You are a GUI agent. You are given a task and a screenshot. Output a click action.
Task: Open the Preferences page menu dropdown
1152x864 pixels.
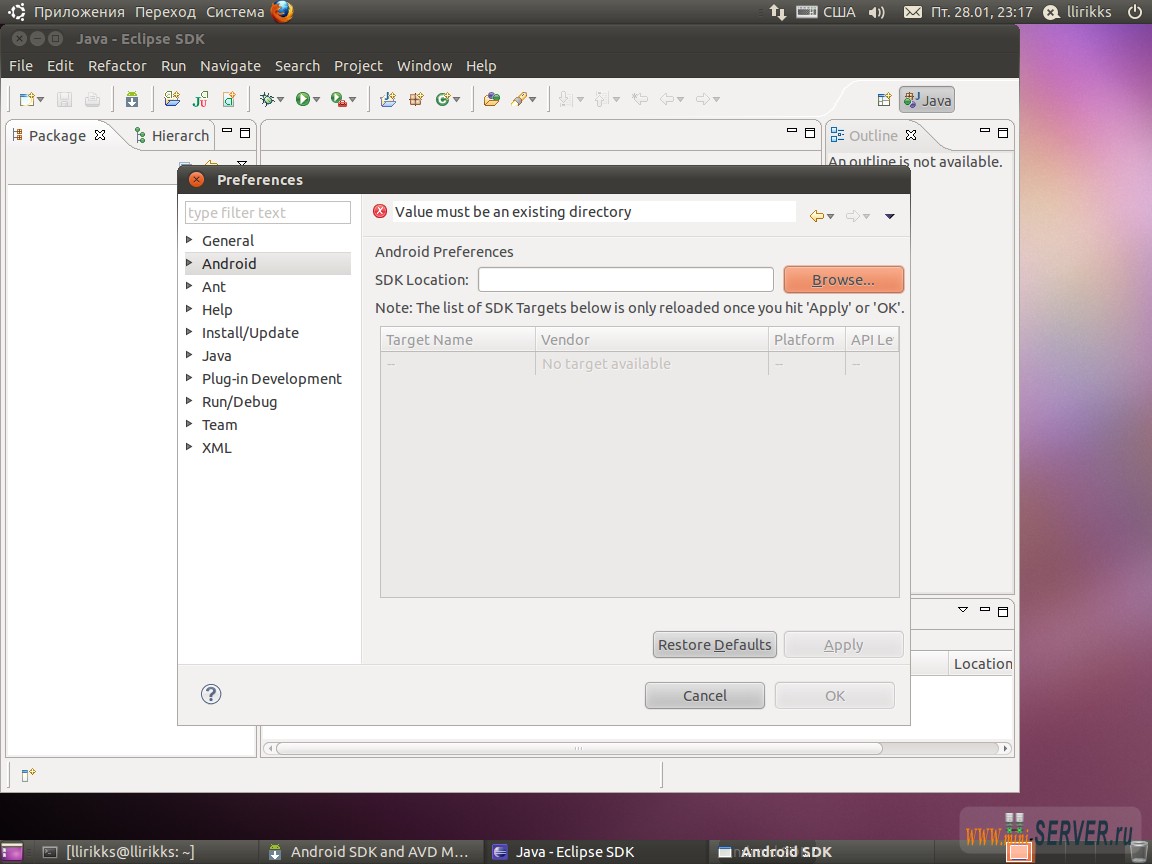(890, 216)
